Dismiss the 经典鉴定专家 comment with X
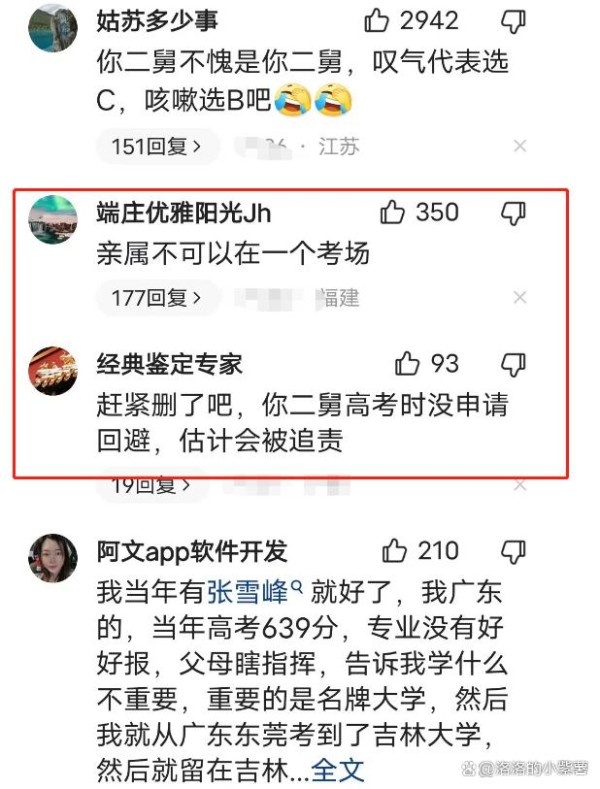The width and height of the screenshot is (600, 789). (520, 485)
